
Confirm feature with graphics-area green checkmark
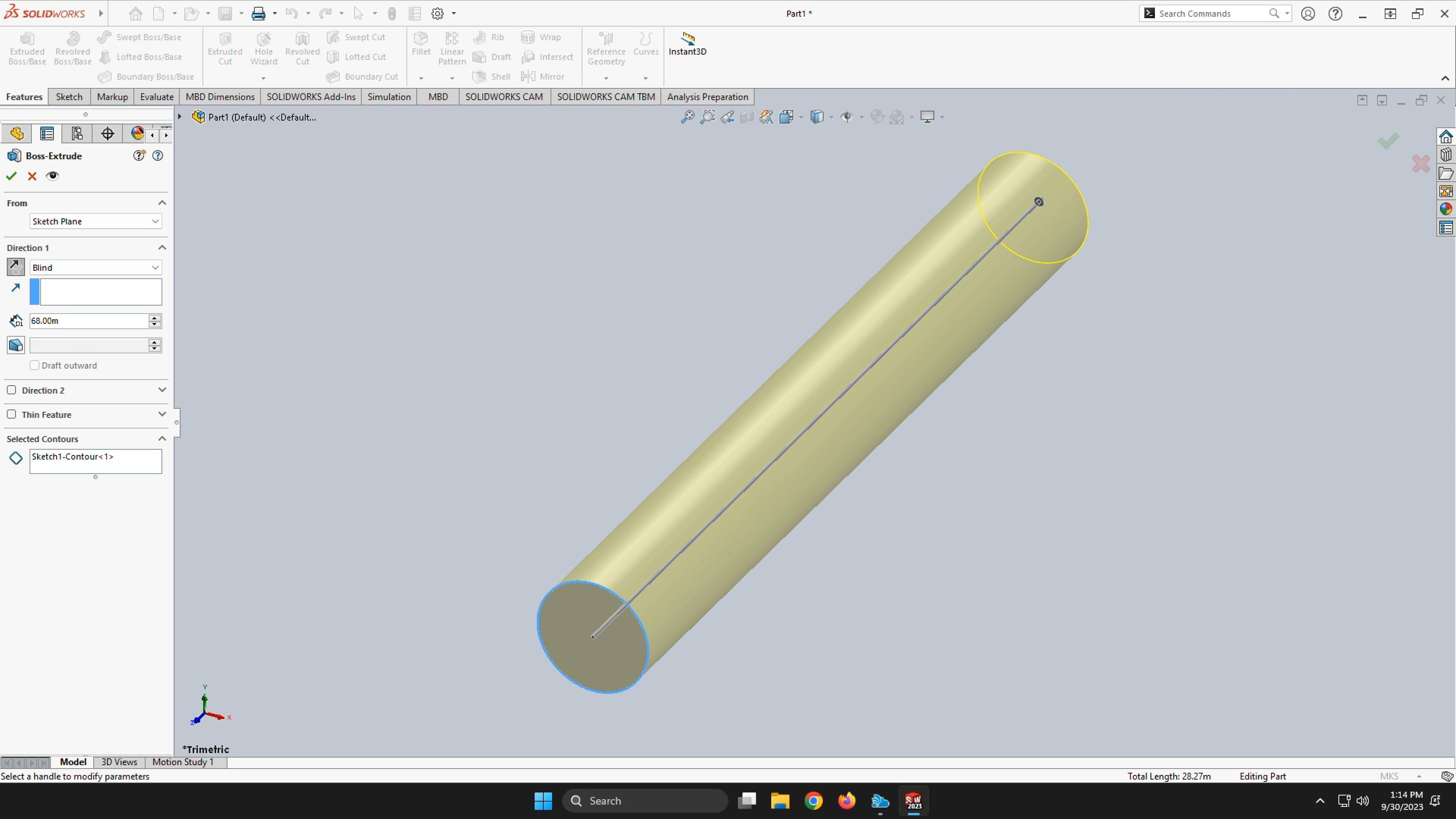(x=1388, y=141)
